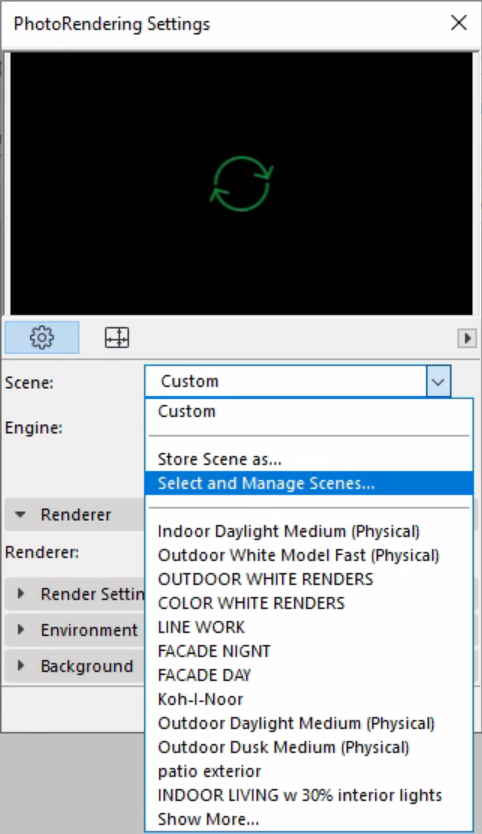Pick OUTDOOR WHITE RENDERS scene
This screenshot has width=482, height=834.
(309, 579)
